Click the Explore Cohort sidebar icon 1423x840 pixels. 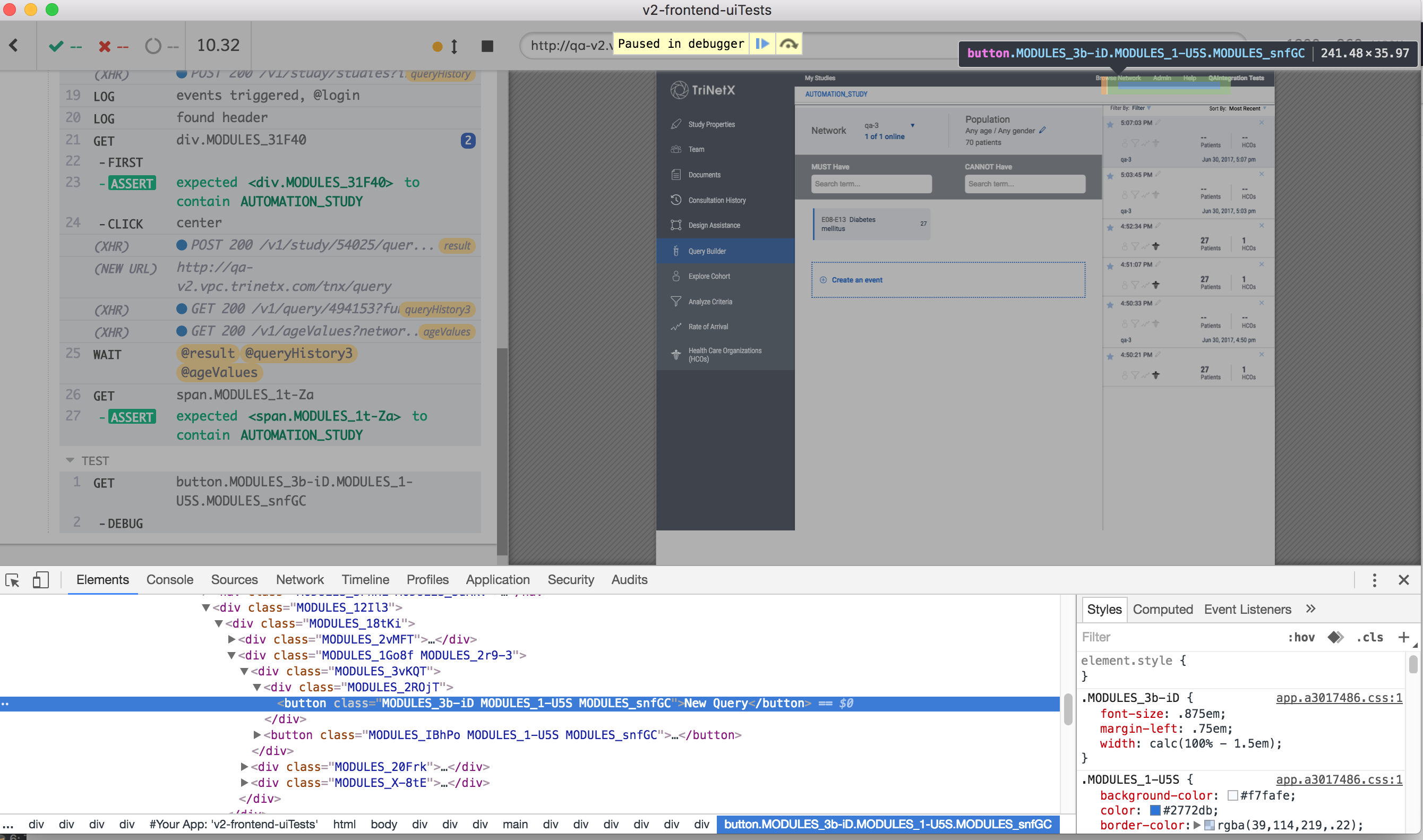point(675,276)
